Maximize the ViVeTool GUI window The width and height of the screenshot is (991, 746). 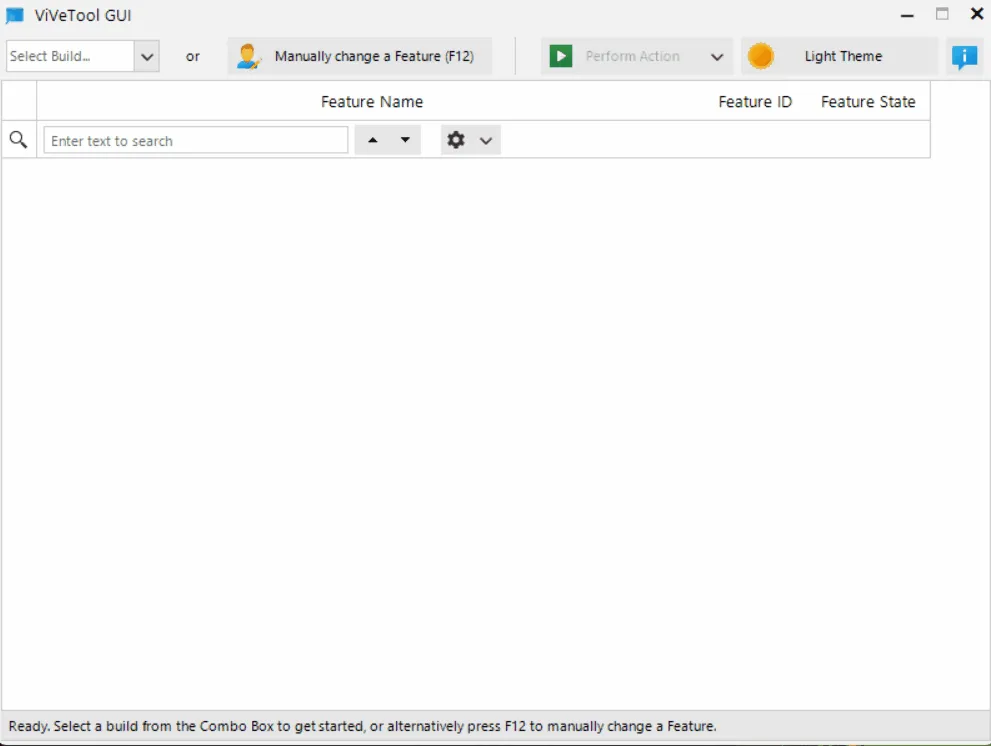click(x=942, y=14)
